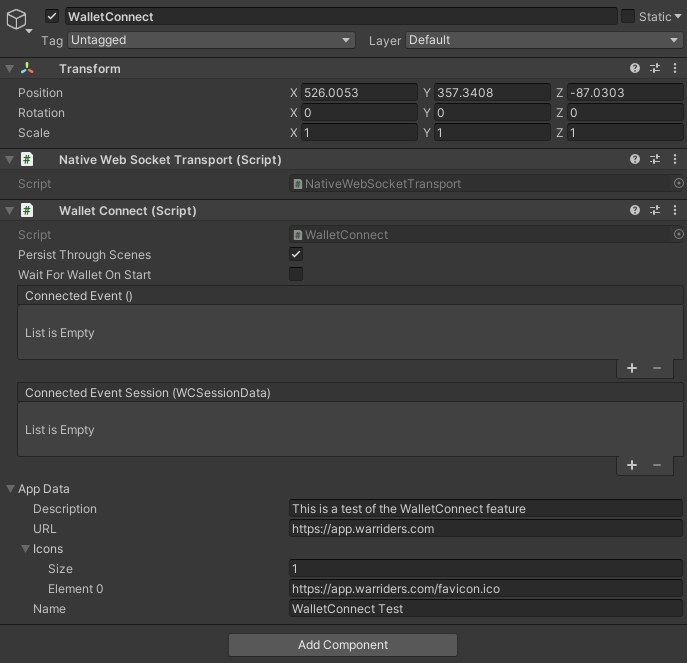Click the Position Y field
Viewport: 687px width, 663px height.
pos(492,92)
